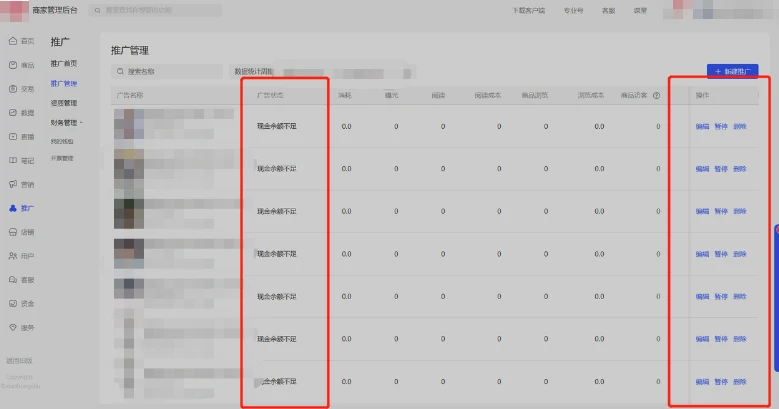The image size is (779, 409).
Task: Open the 资金 funds sidebar icon
Action: [x=13, y=304]
